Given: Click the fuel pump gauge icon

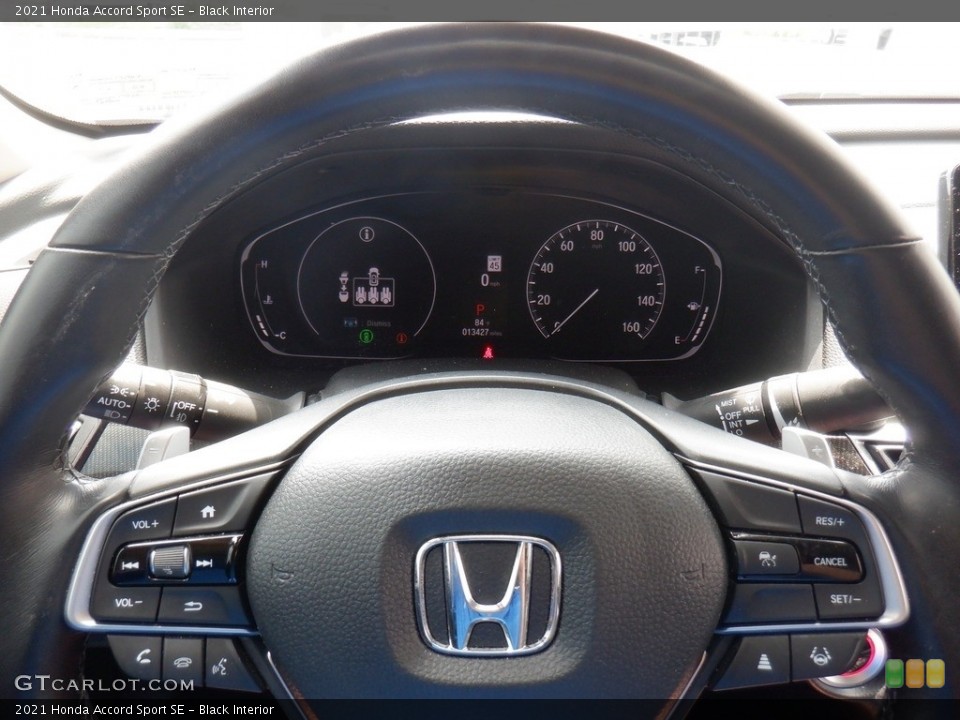Looking at the screenshot, I should click(693, 306).
